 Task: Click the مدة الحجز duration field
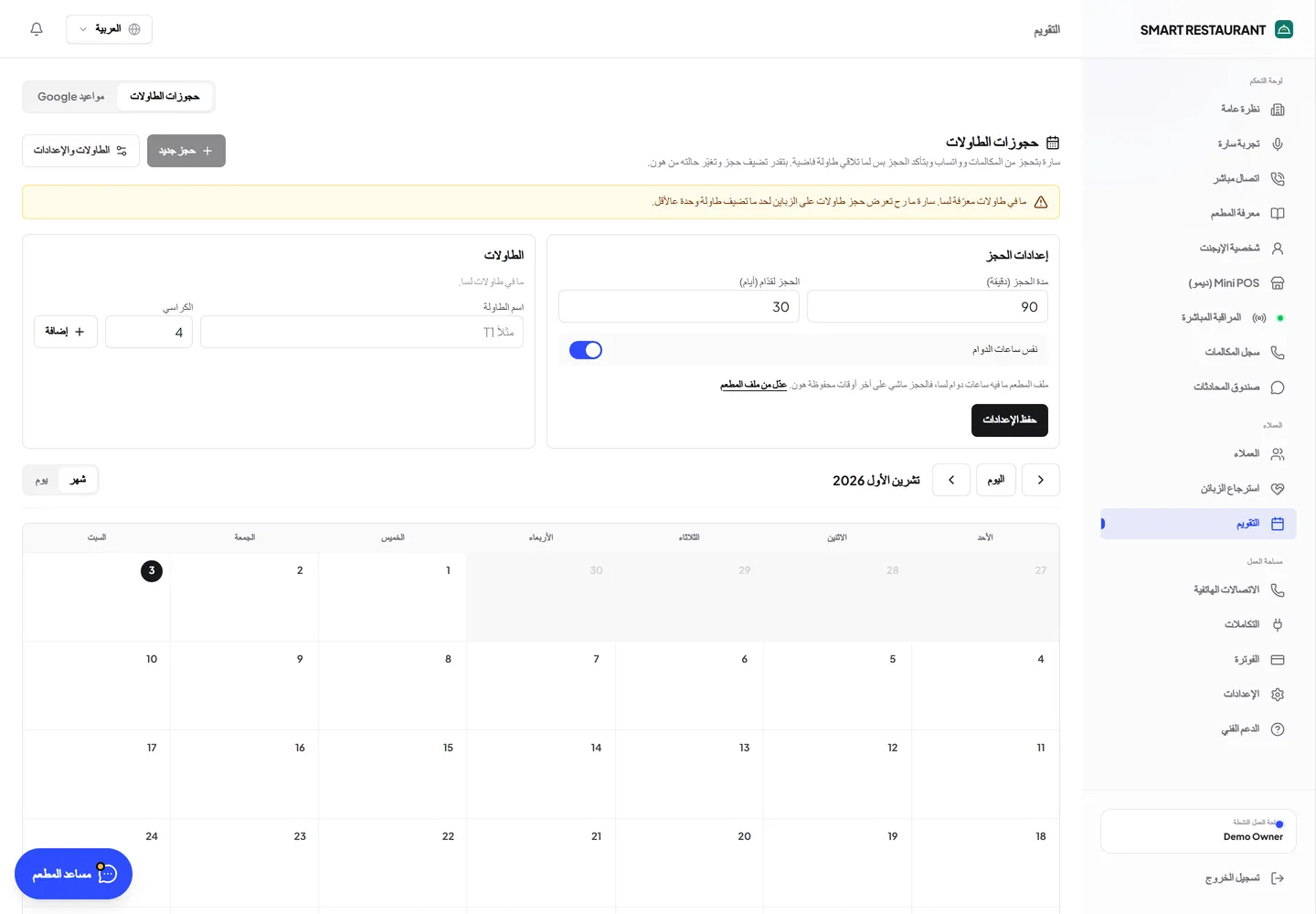(928, 307)
